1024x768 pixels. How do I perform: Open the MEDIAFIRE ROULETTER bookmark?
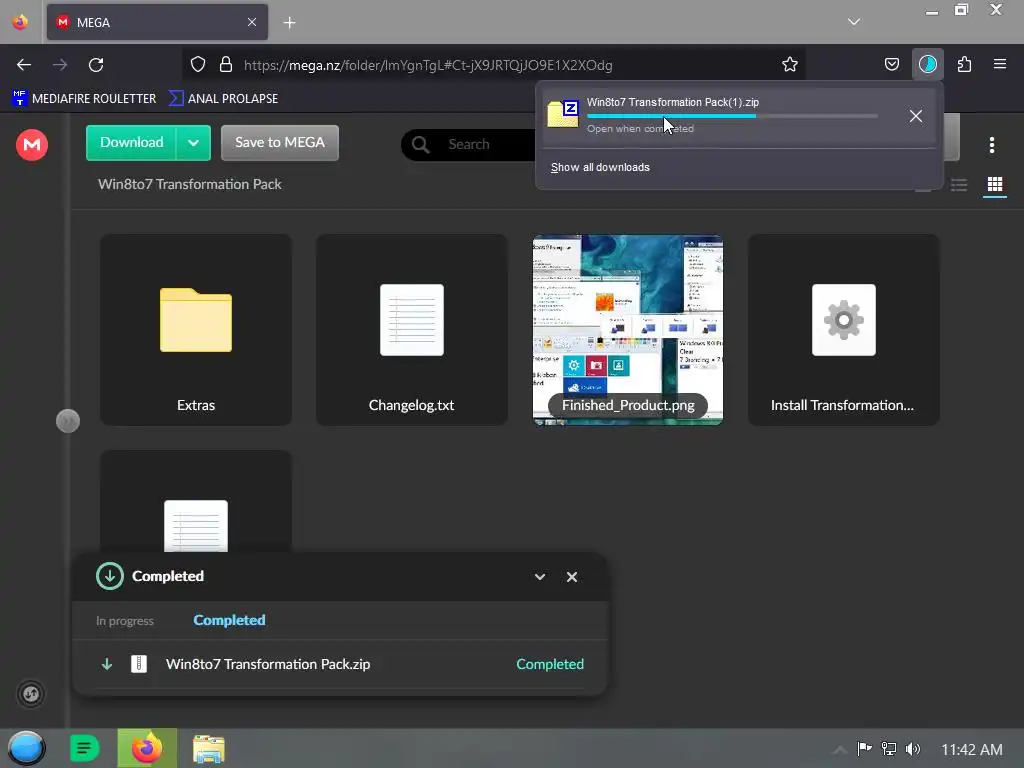click(84, 98)
